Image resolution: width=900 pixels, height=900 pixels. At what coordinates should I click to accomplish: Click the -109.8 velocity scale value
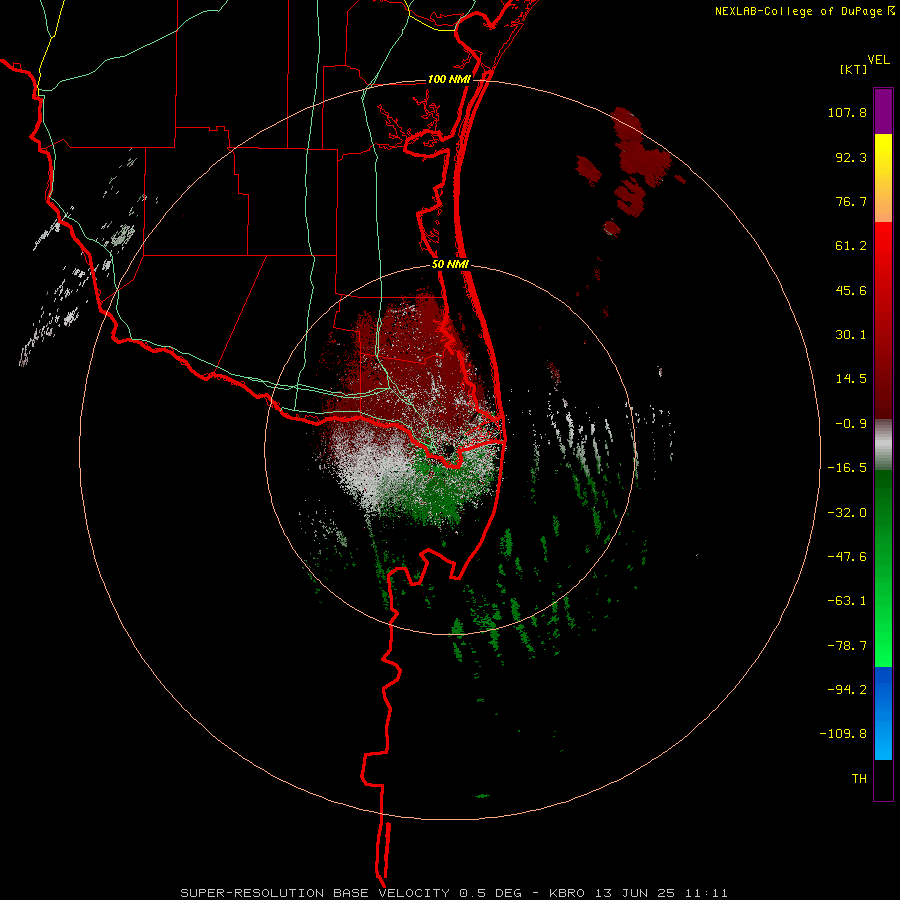[843, 734]
